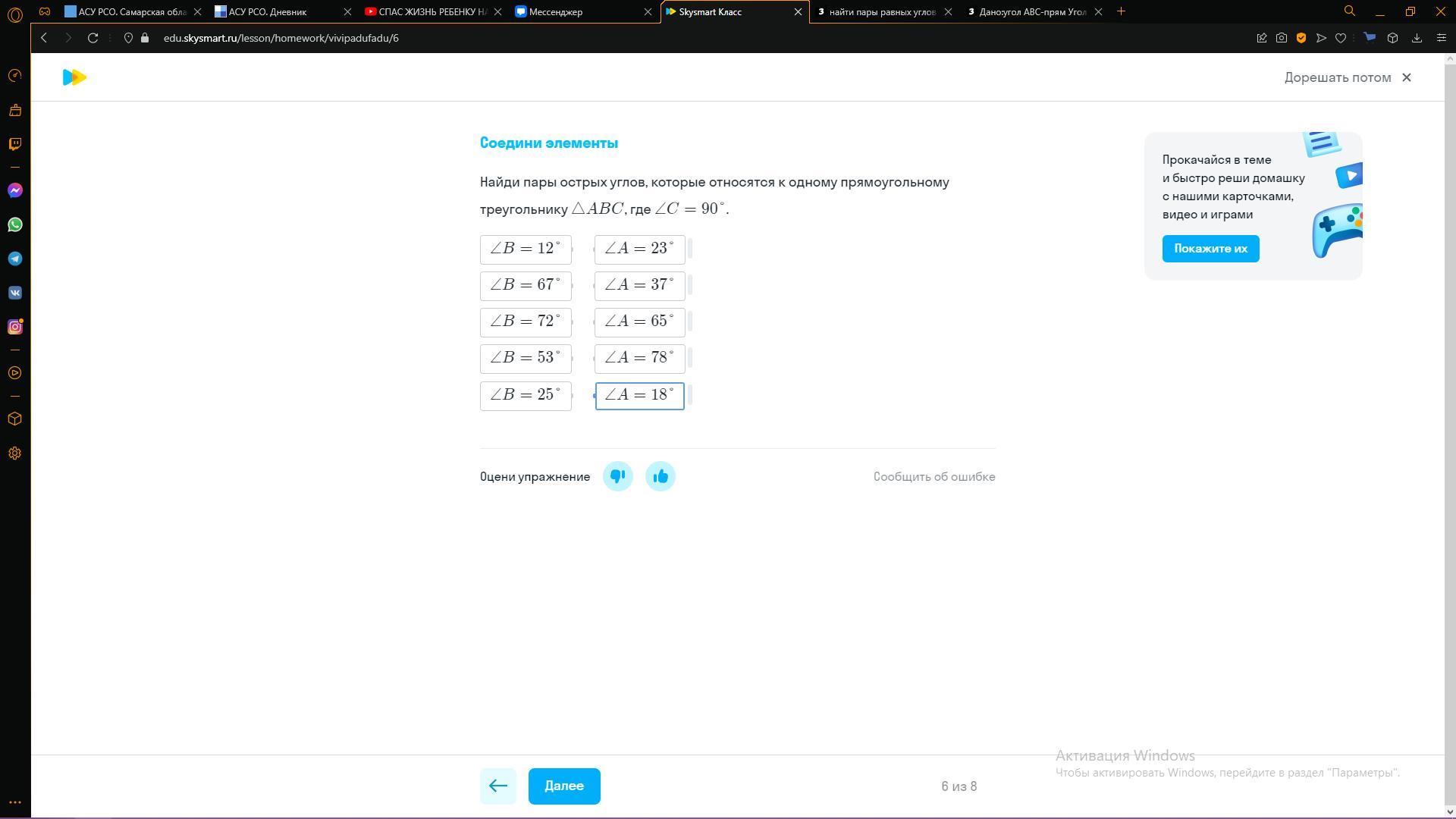This screenshot has height=819, width=1456.
Task: Open browser downloads icon in toolbar
Action: coord(1416,38)
